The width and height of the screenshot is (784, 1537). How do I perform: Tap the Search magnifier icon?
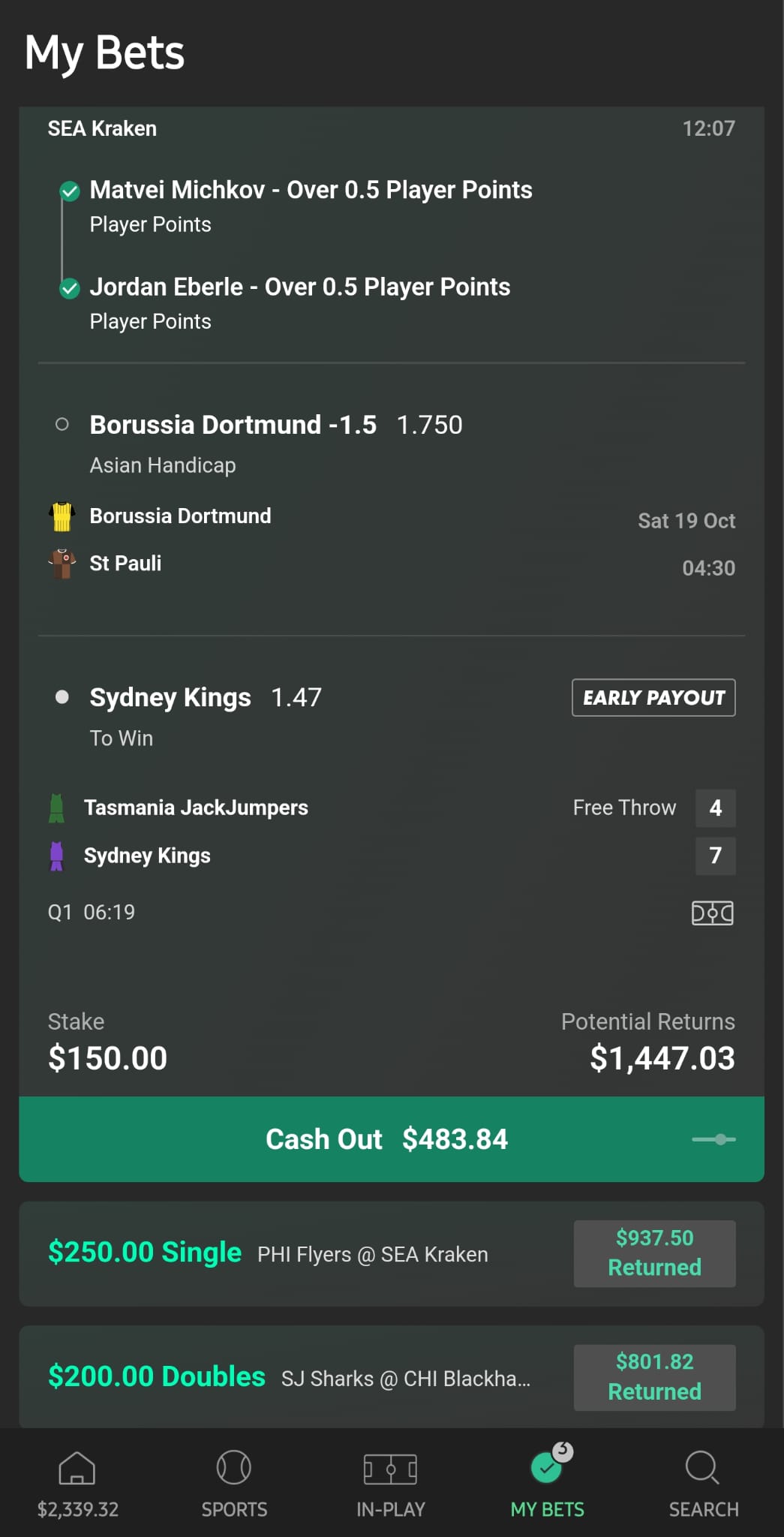703,1467
